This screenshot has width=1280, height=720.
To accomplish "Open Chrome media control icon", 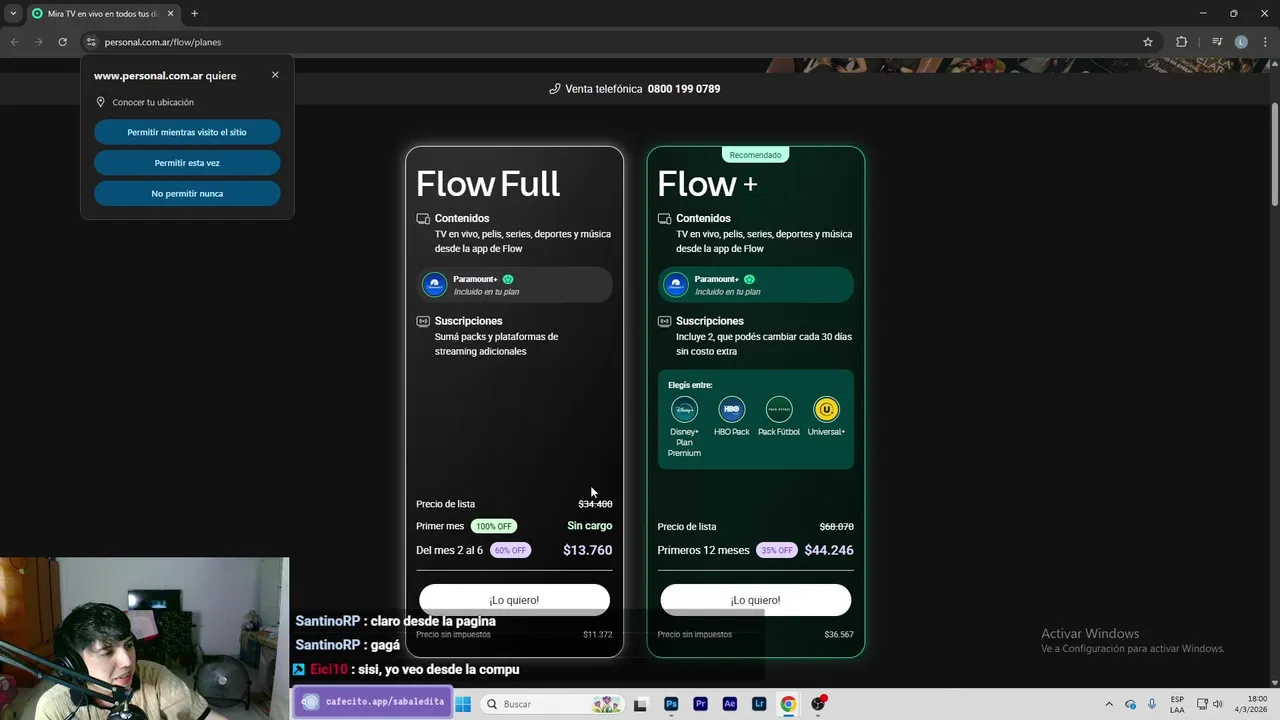I will click(x=1217, y=42).
